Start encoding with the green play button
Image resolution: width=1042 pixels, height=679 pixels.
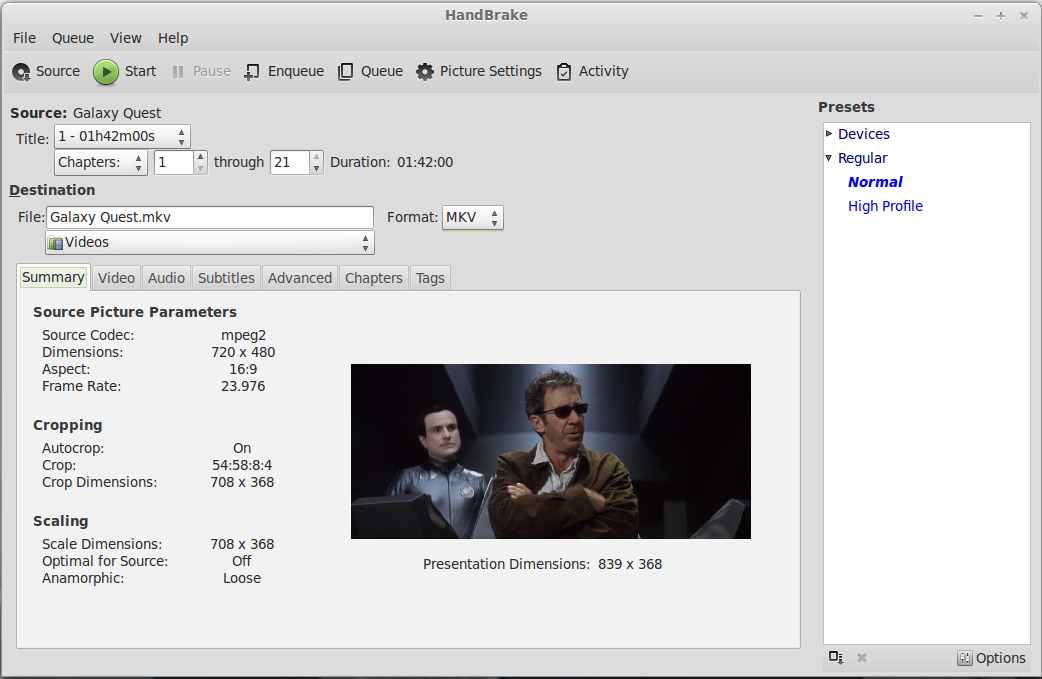(124, 71)
